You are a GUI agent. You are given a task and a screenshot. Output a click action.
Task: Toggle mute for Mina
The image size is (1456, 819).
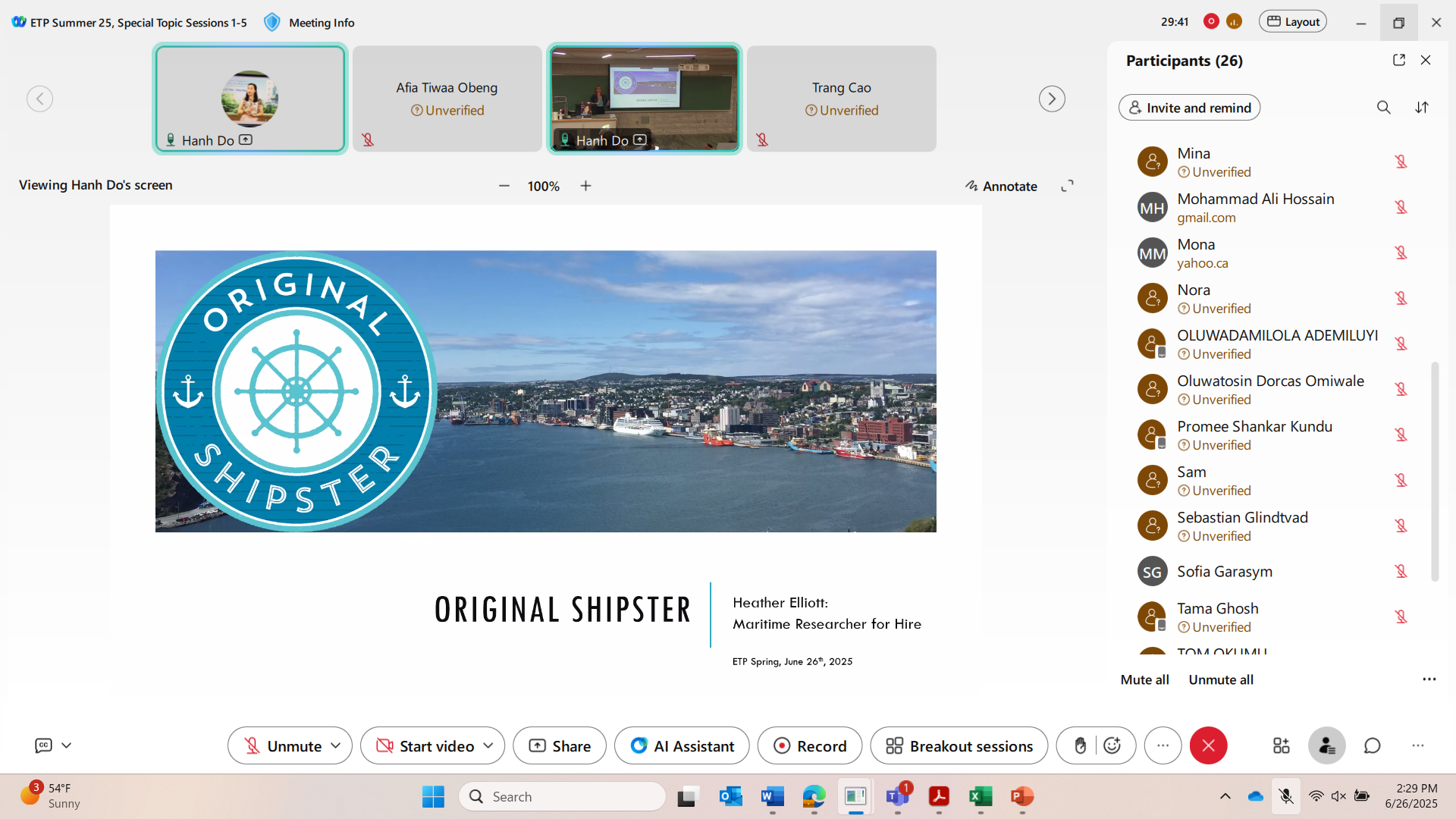[1401, 162]
